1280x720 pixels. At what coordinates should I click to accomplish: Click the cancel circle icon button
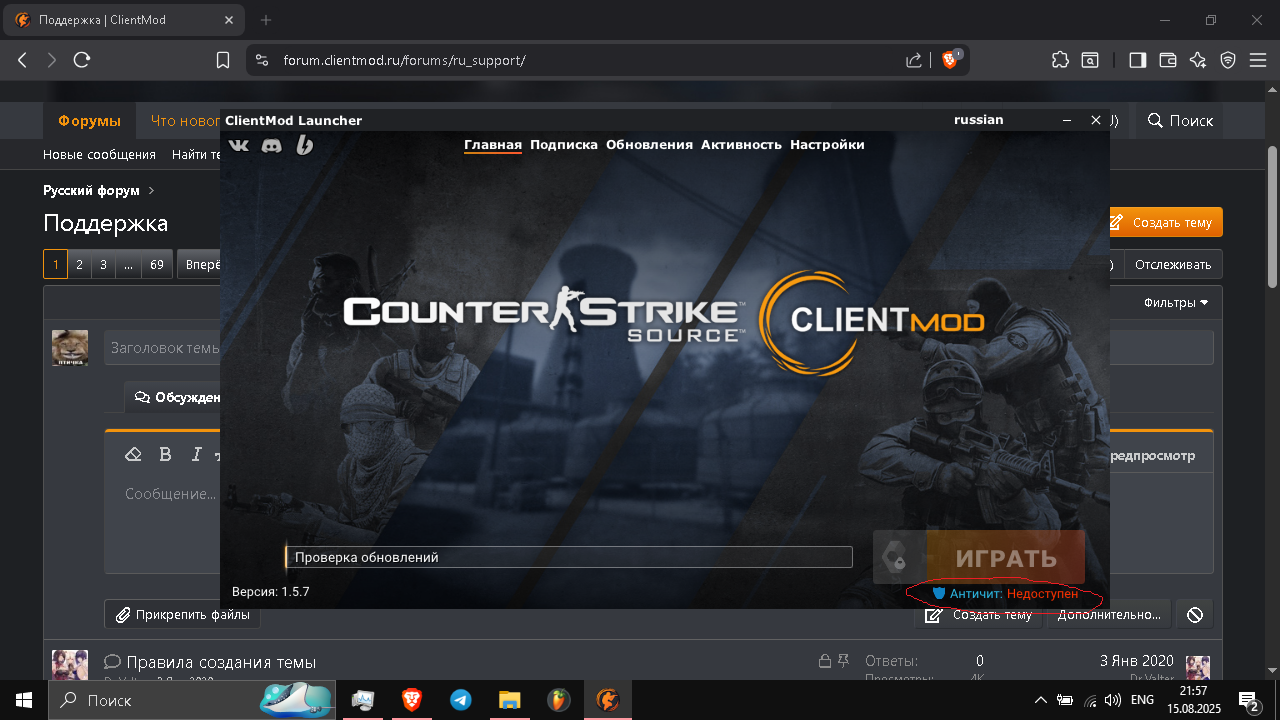click(x=1194, y=615)
